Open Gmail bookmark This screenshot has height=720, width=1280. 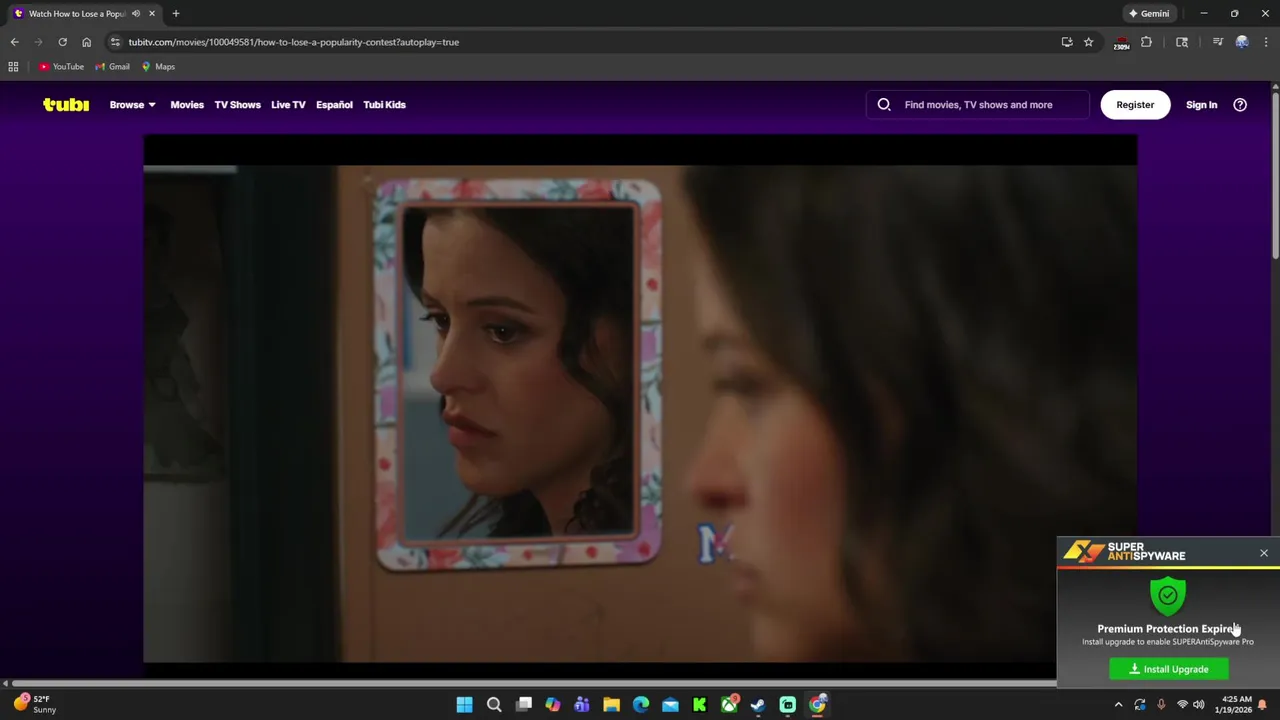112,67
